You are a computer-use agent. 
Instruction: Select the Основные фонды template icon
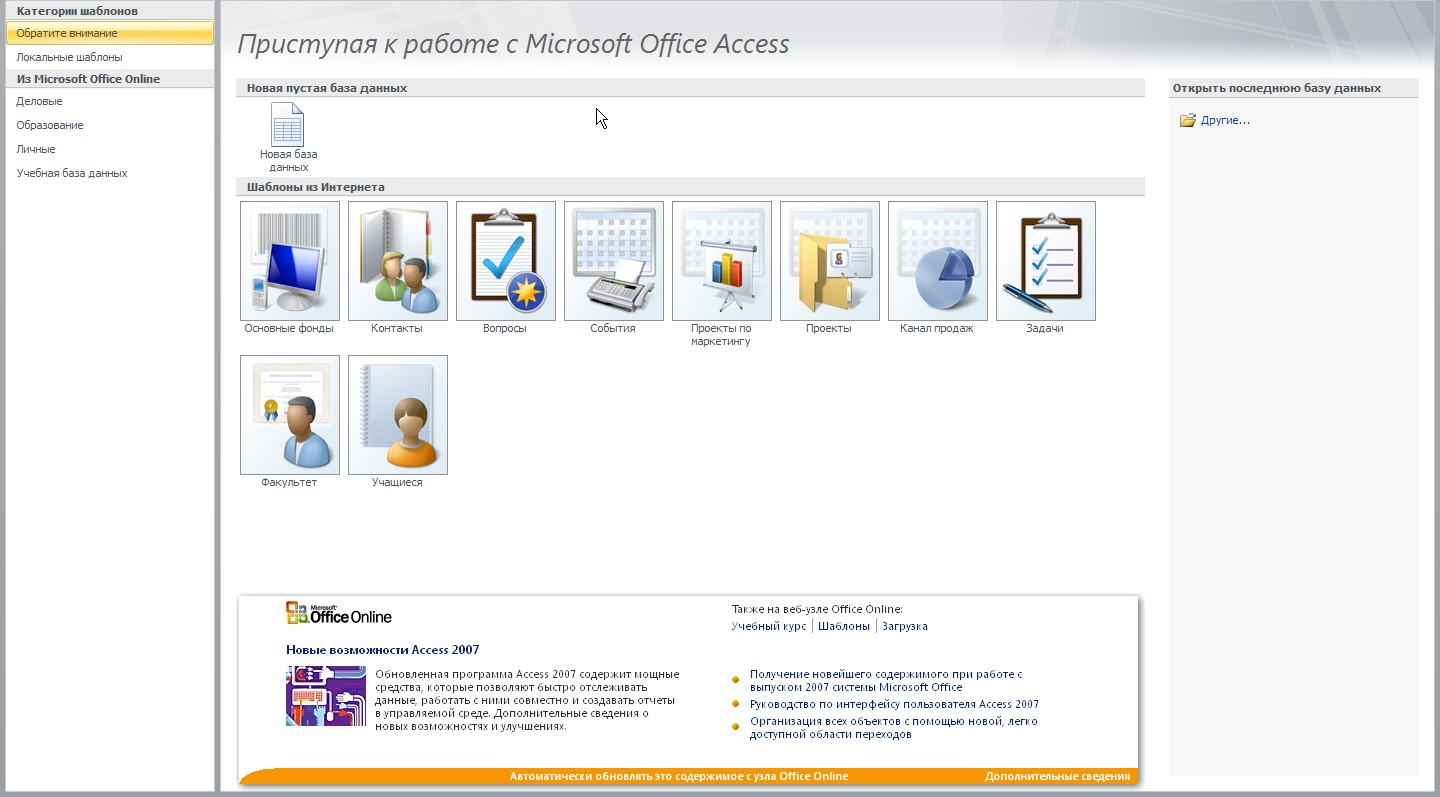(x=290, y=261)
